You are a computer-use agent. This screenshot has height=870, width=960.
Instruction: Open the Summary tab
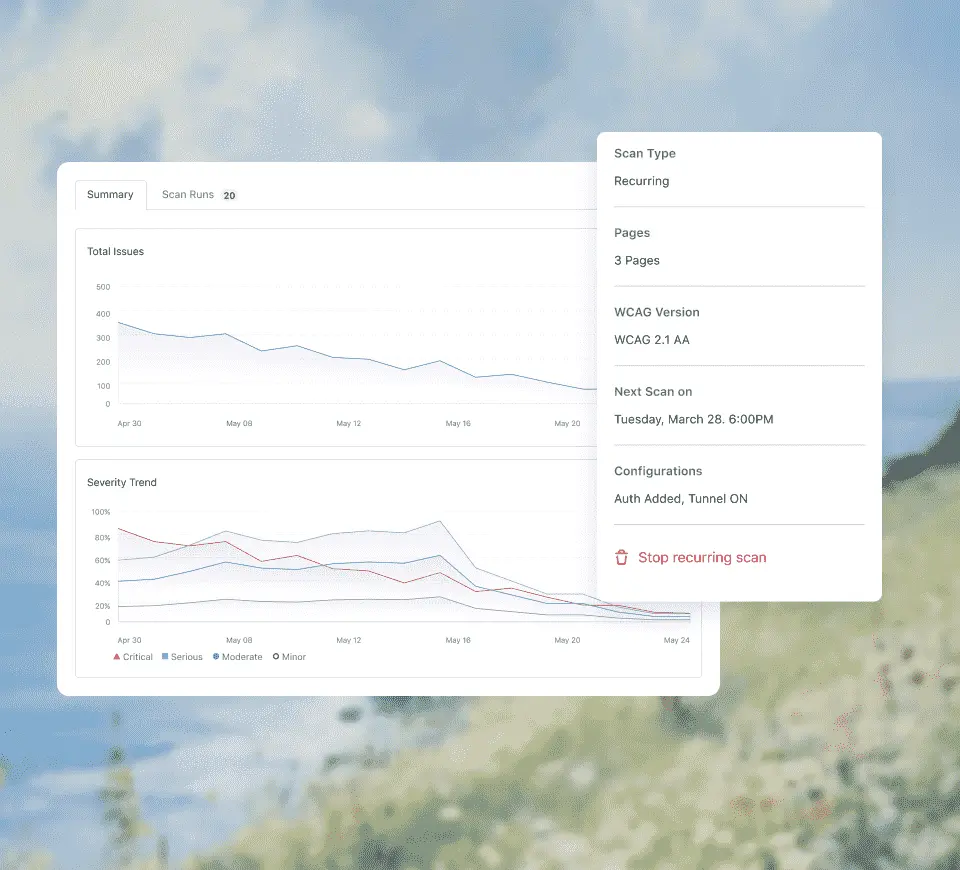(110, 195)
